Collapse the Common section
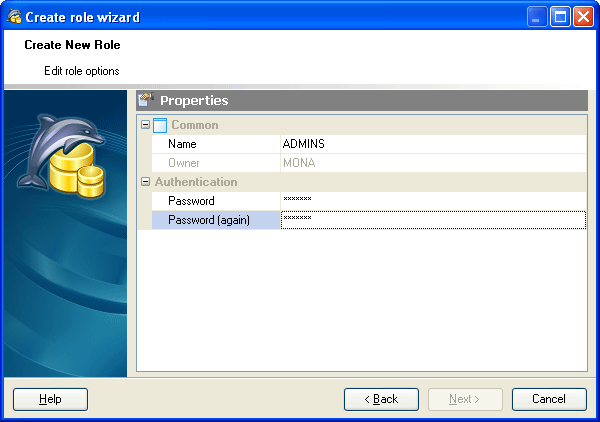The image size is (600, 422). click(x=145, y=125)
